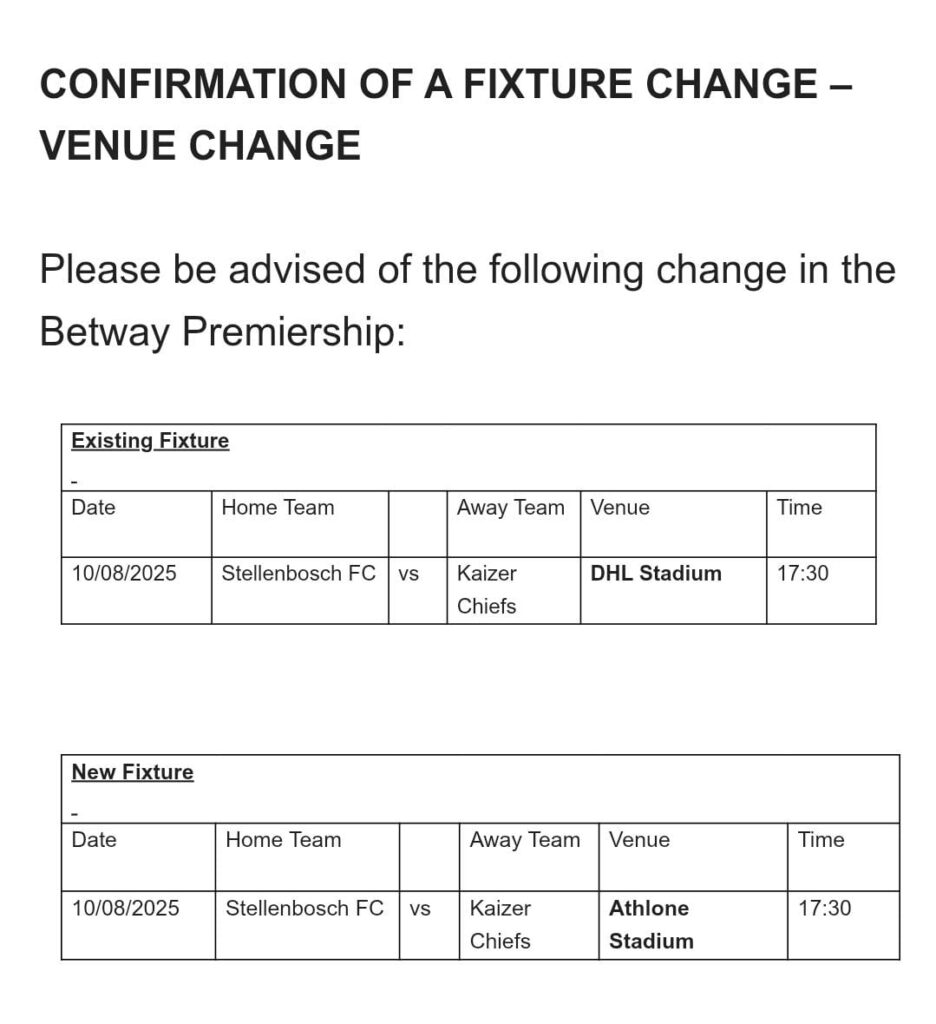Screen dimensions: 936x1024
Task: Click "vs" cell in Existing Fixture table
Action: [x=408, y=574]
